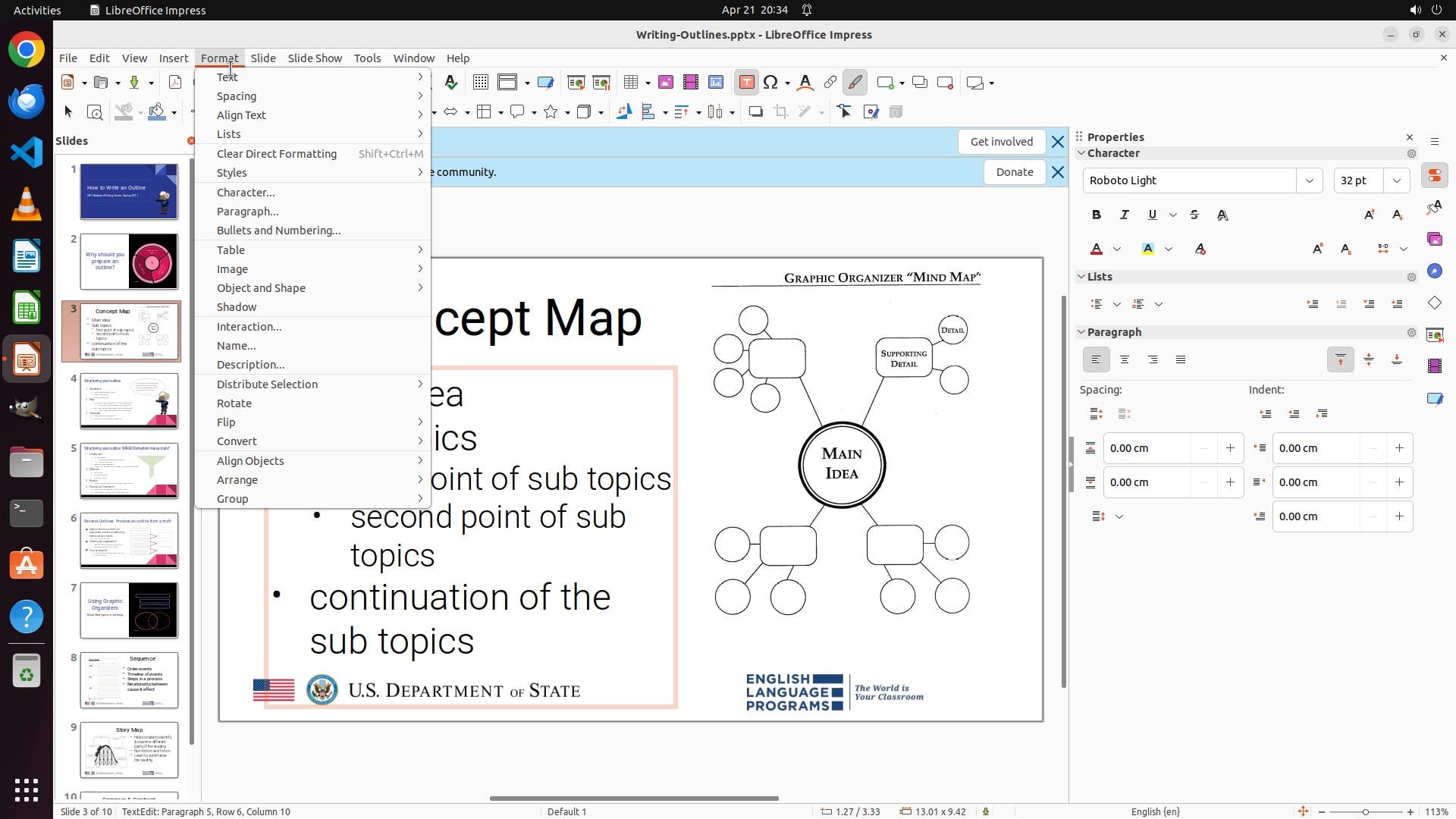
Task: Click the Insert Hyperlink toolbar icon
Action: 830,83
